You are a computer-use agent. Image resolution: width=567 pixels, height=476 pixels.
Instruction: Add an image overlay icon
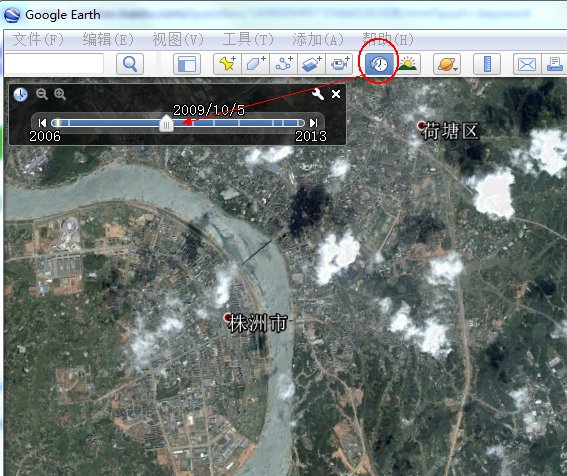(x=312, y=64)
